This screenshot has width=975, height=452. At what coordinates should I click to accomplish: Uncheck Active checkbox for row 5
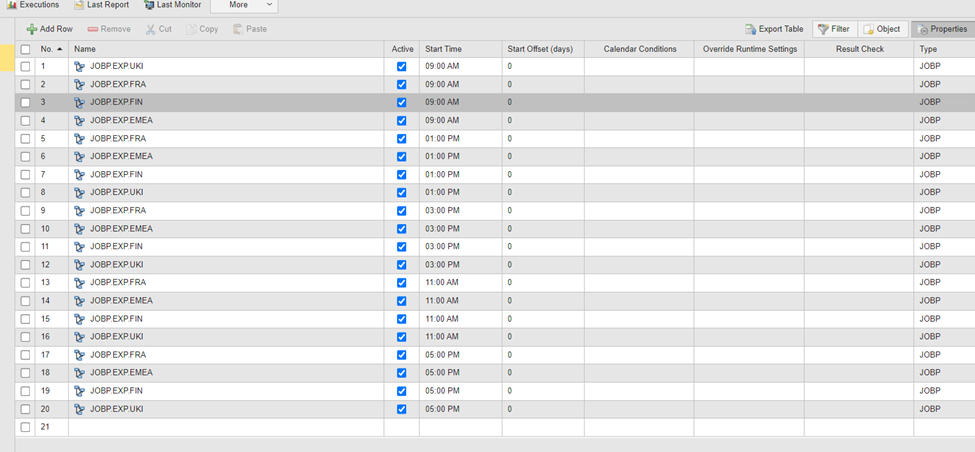coord(402,138)
